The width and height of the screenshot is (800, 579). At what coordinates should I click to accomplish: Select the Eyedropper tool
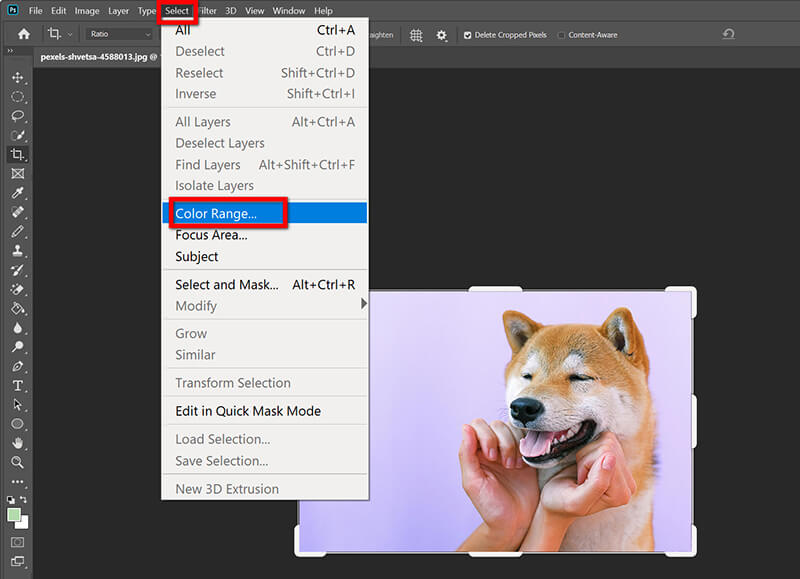[18, 192]
